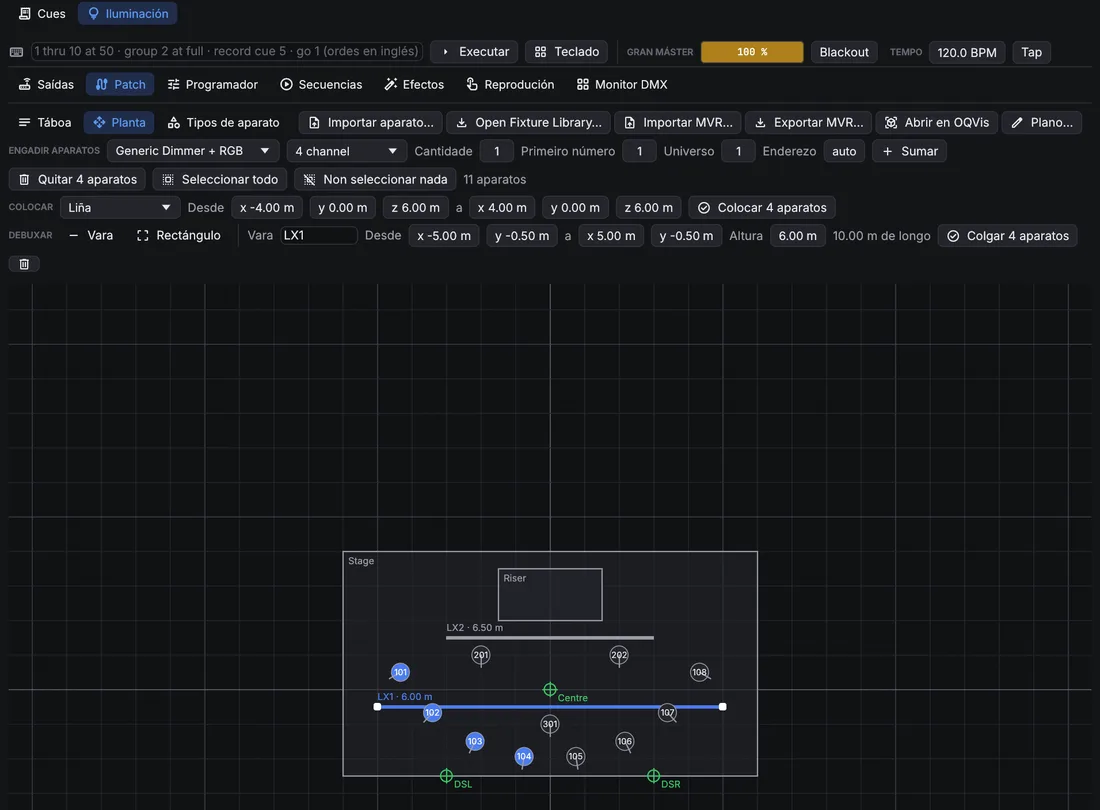Select fixture 103 on the stage plan

point(475,741)
